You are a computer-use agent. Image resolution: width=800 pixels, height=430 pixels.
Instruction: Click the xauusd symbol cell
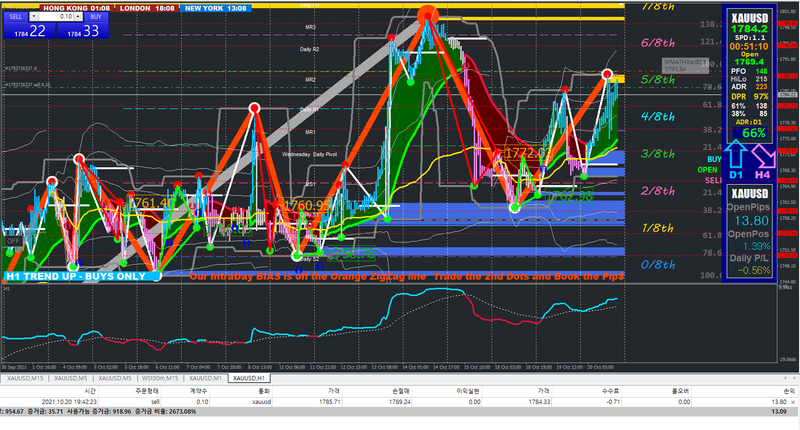pos(261,402)
